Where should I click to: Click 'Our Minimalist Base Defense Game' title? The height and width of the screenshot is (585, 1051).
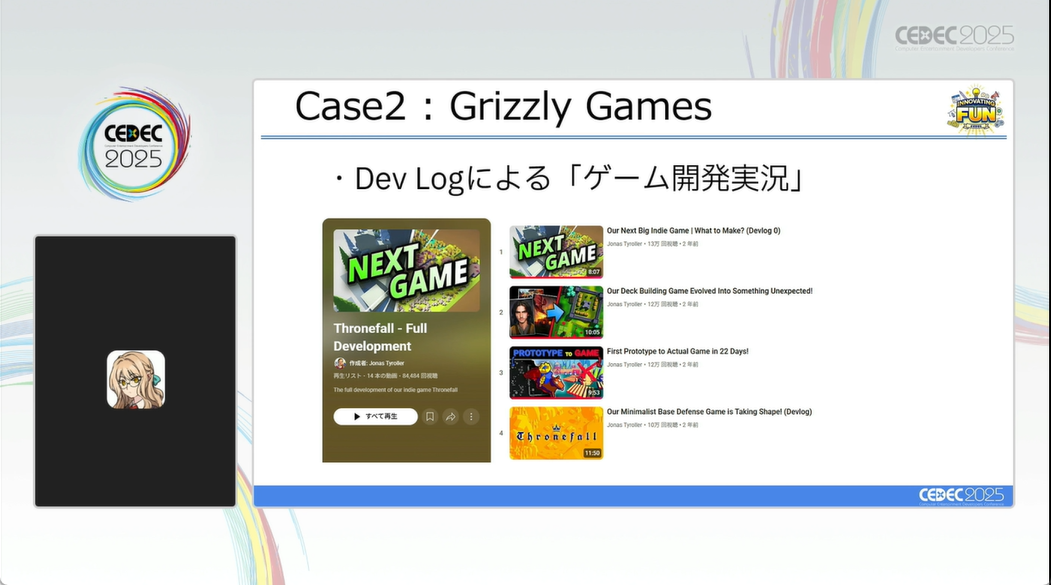coord(709,411)
